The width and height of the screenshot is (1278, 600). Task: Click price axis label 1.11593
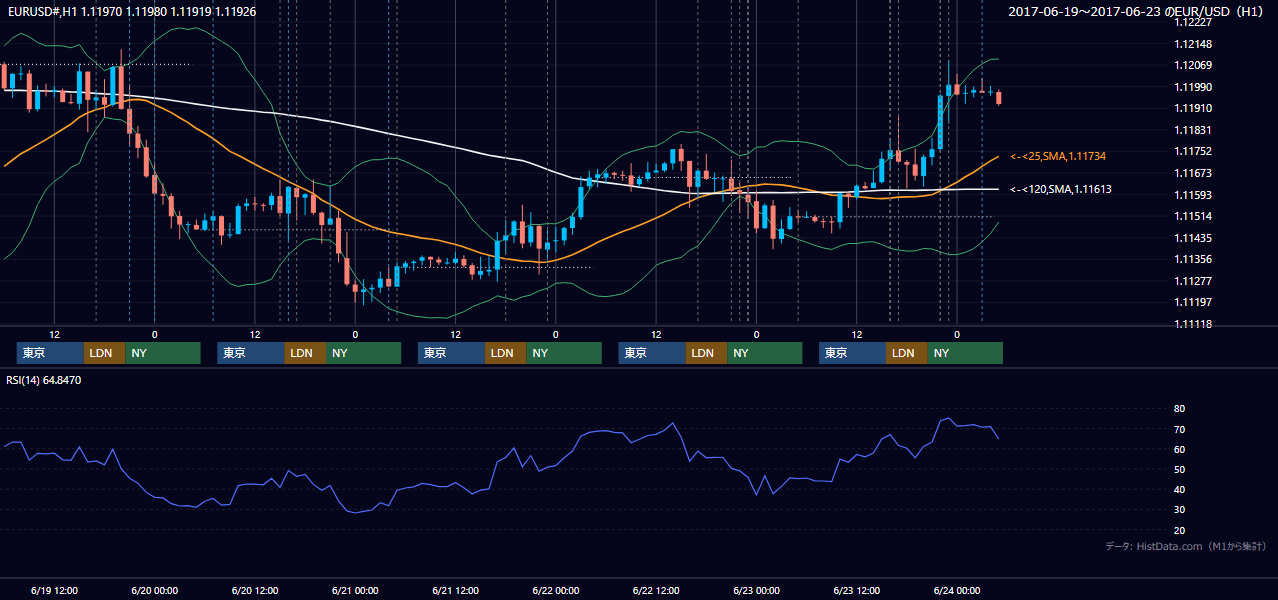tap(1194, 195)
